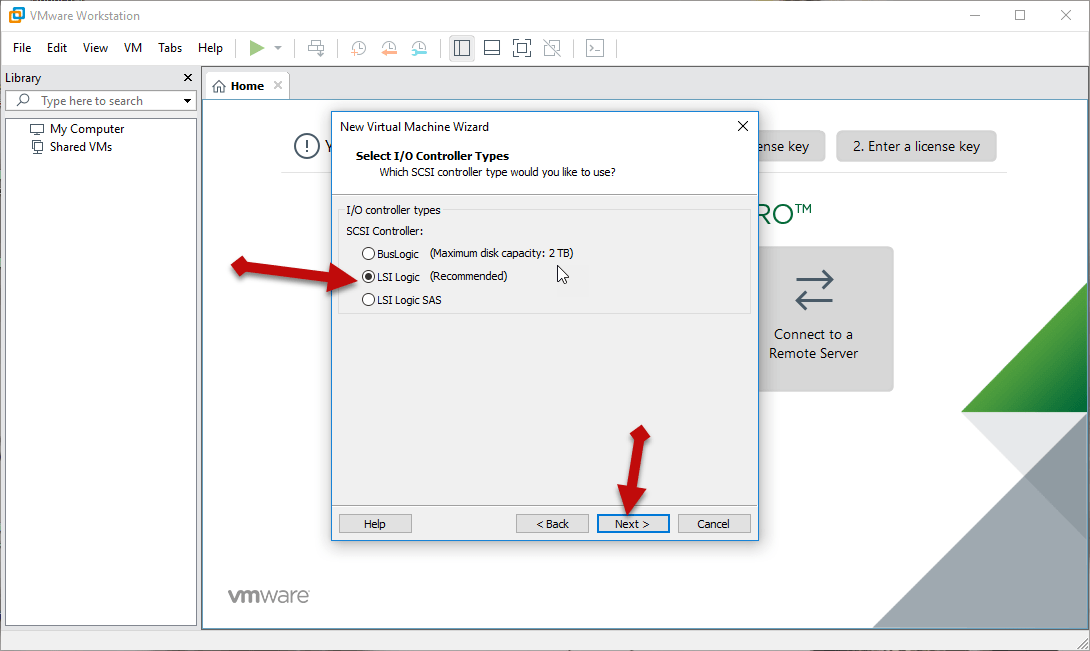Click the Back button in wizard

click(552, 524)
